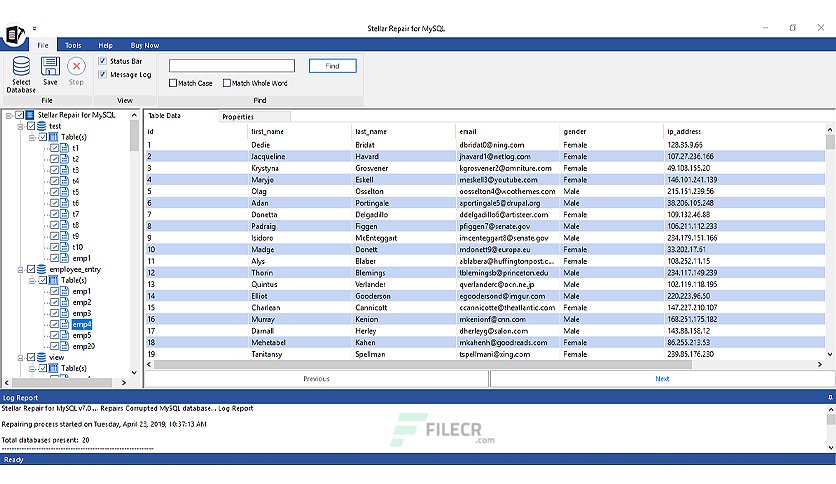
Task: Go to the Previous page of rows
Action: click(317, 379)
